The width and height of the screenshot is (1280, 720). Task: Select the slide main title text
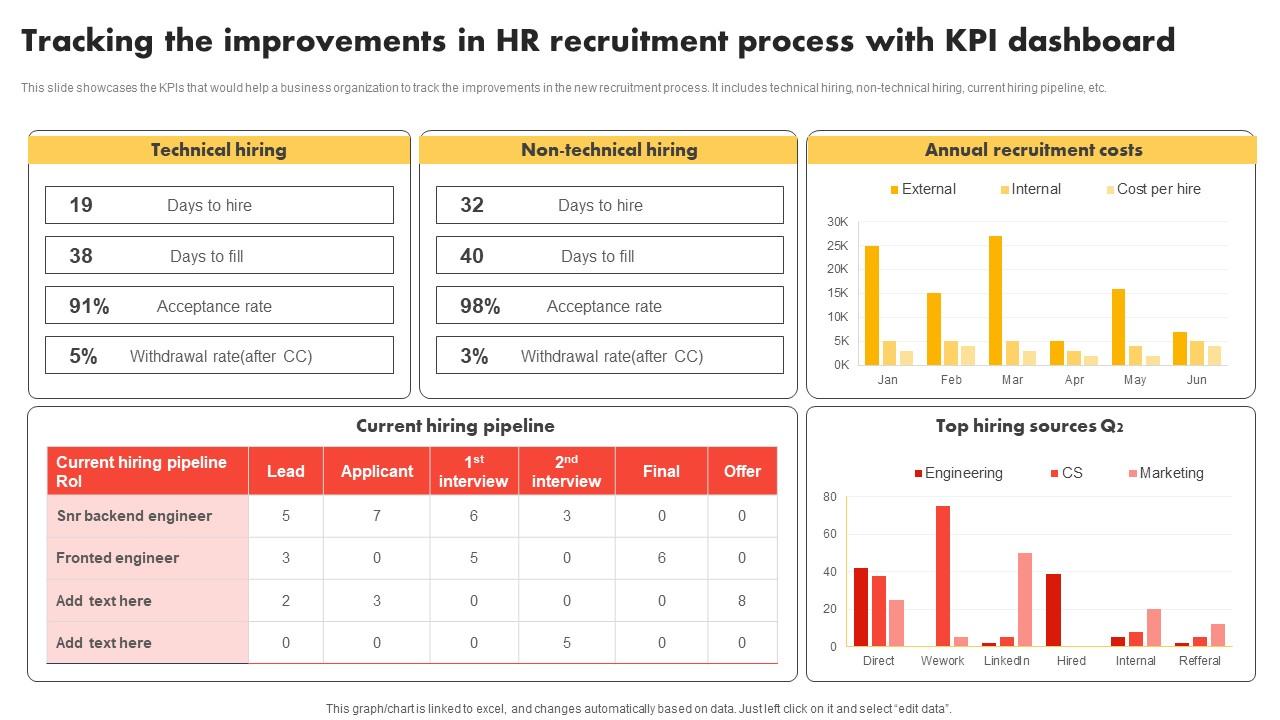tap(598, 41)
